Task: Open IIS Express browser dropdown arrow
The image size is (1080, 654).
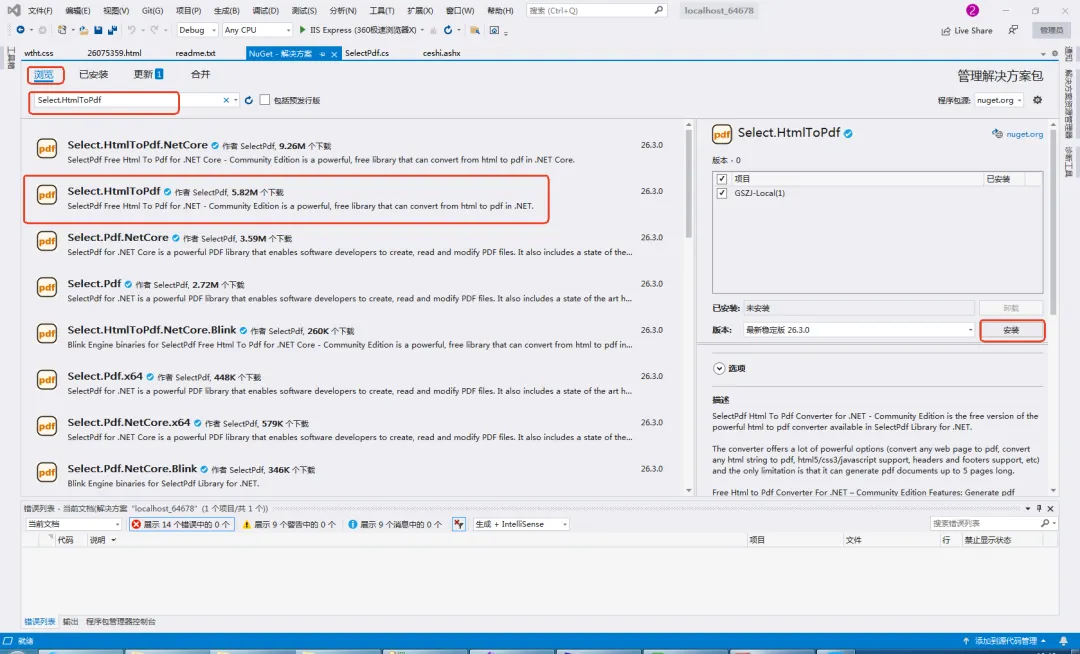Action: point(422,30)
